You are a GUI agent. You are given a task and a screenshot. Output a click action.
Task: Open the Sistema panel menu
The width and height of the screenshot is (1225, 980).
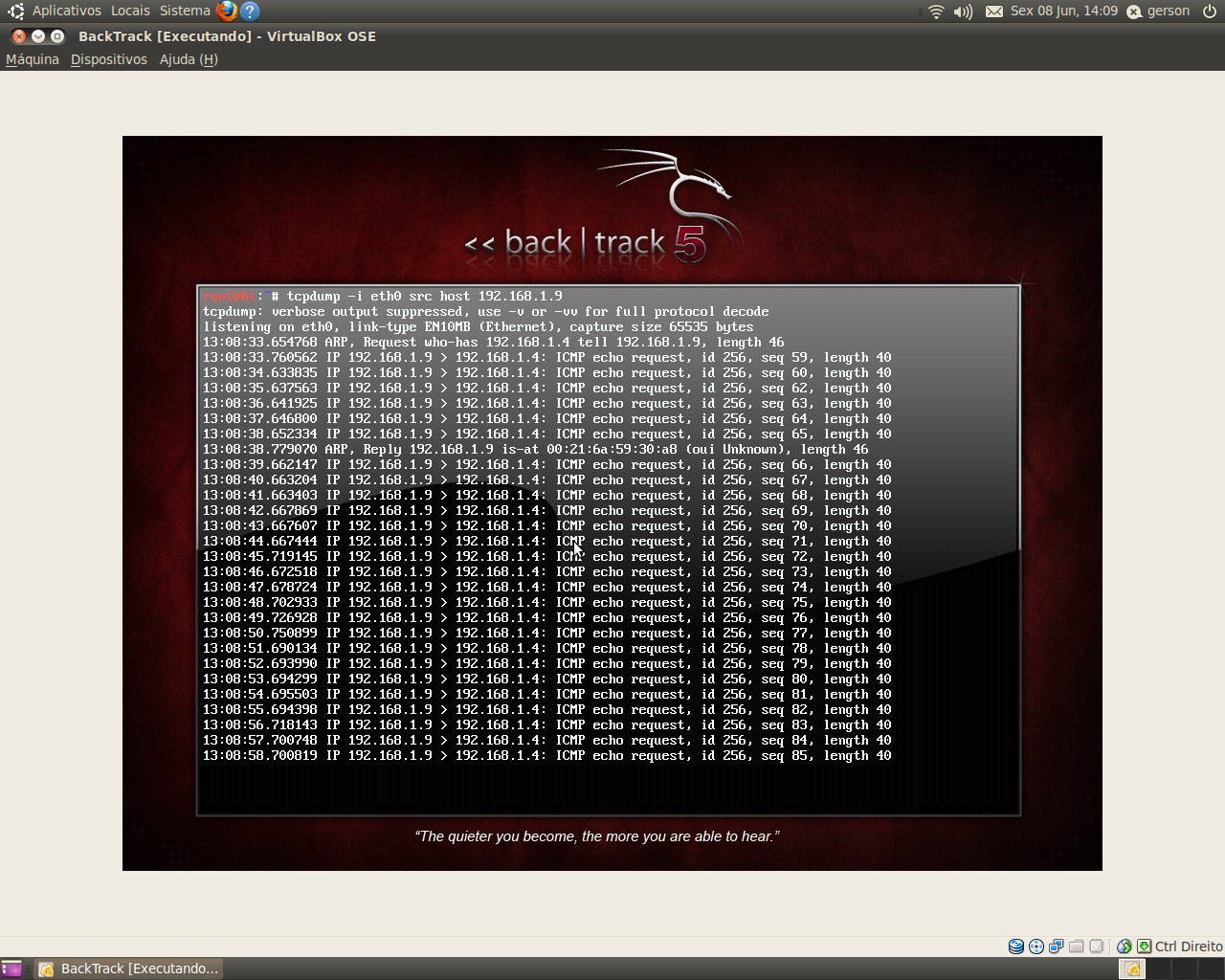(185, 11)
